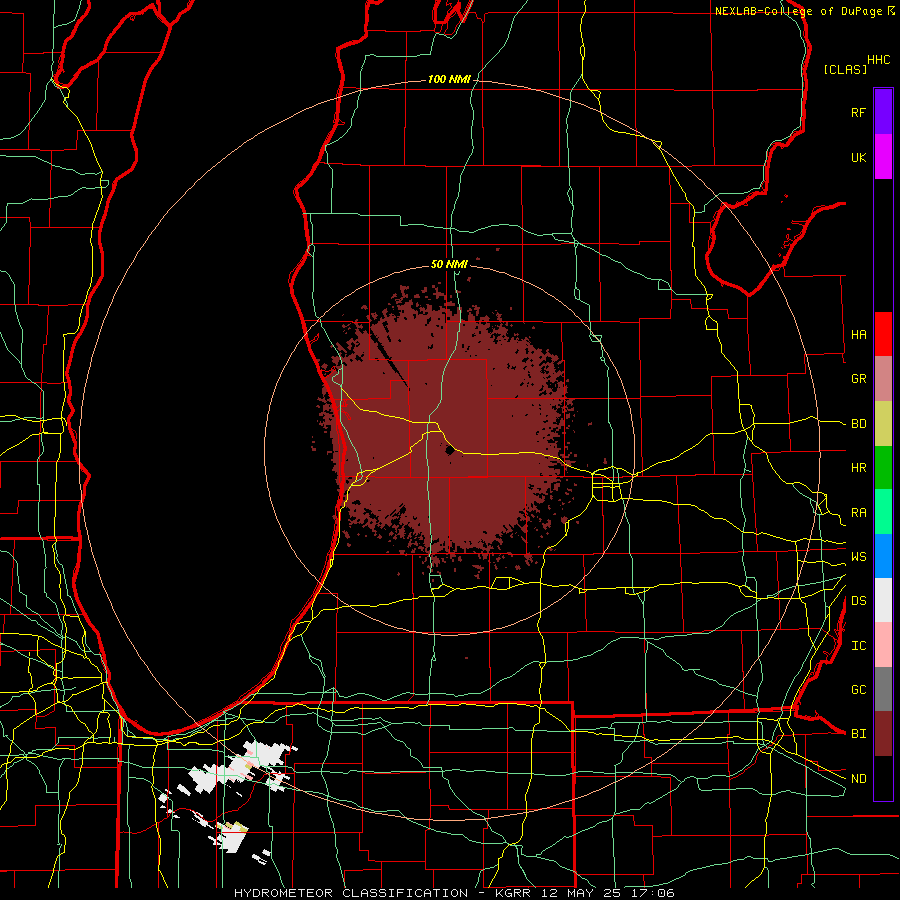
Task: Click the light green RA color swatch
Action: [883, 512]
